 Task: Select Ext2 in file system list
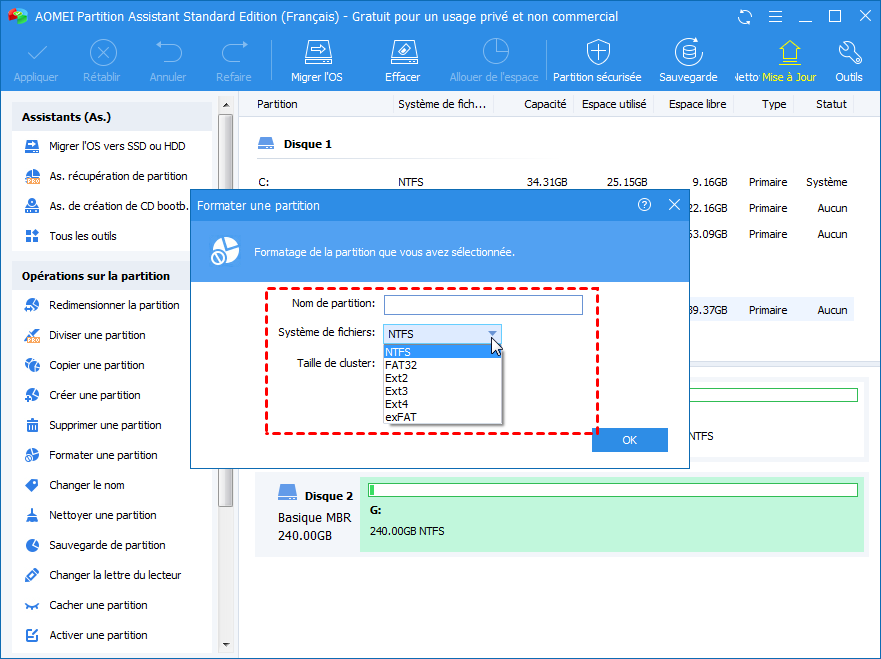tap(442, 378)
